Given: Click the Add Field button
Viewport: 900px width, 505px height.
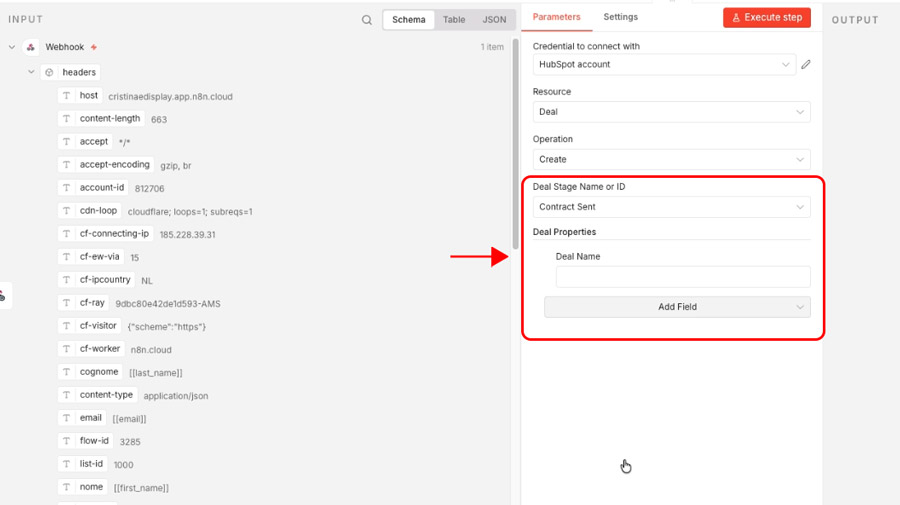Looking at the screenshot, I should (x=677, y=307).
